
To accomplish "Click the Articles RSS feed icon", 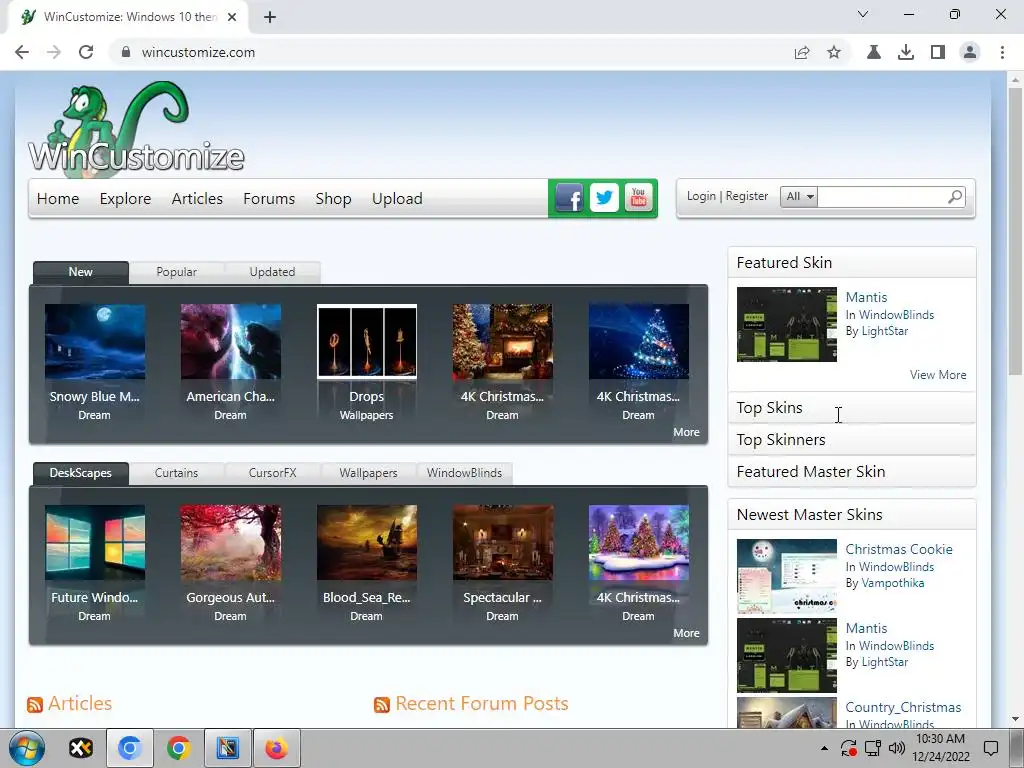I will click(x=35, y=705).
